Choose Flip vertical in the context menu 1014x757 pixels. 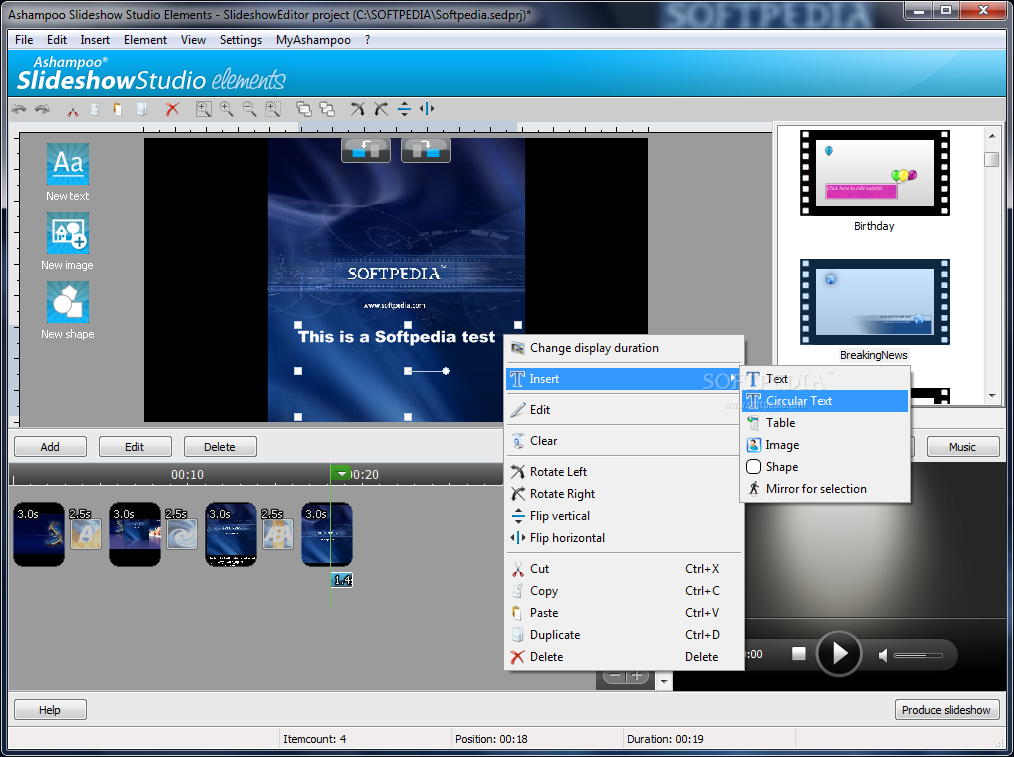coord(624,516)
